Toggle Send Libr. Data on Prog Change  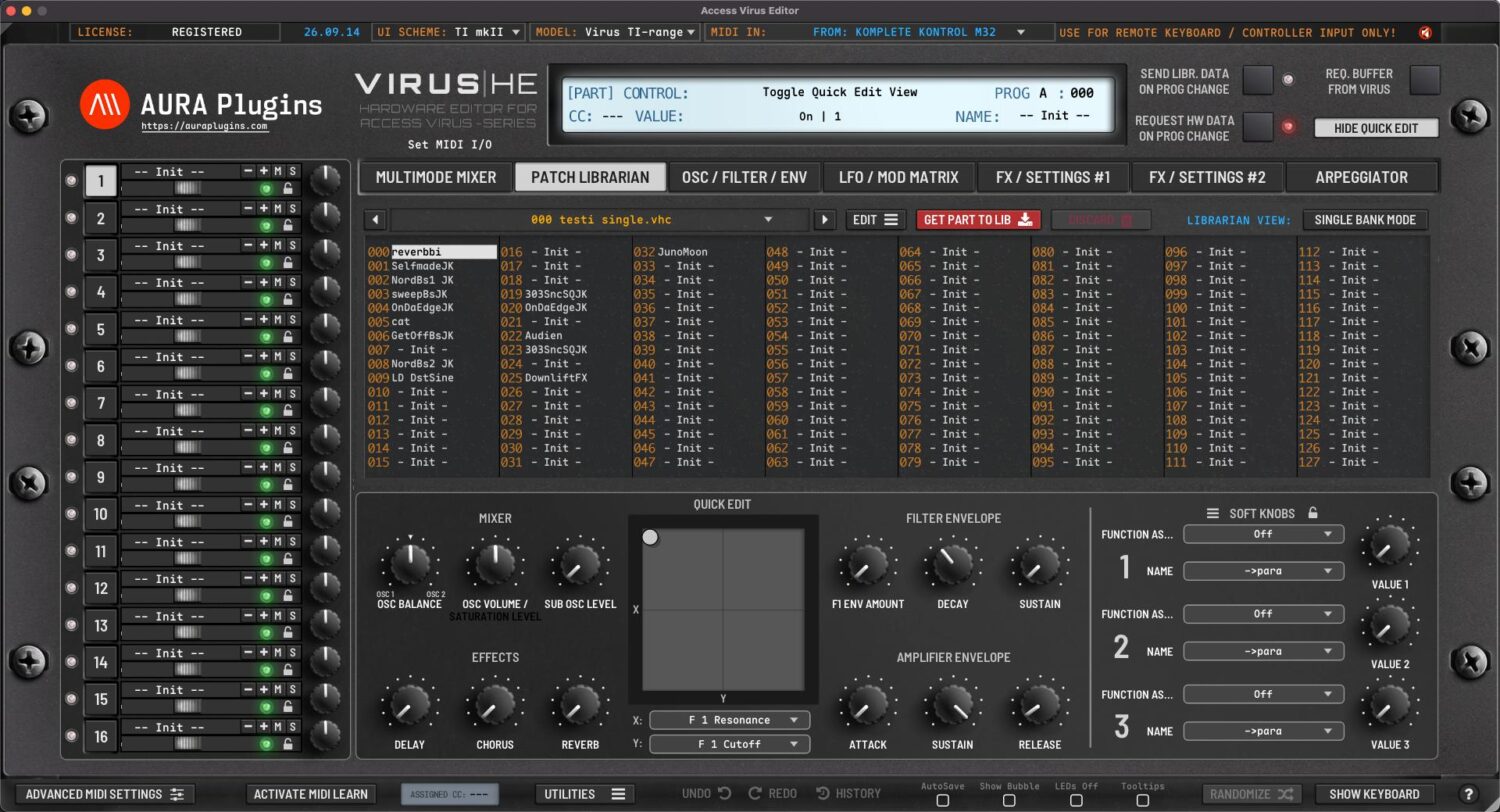coord(1258,80)
